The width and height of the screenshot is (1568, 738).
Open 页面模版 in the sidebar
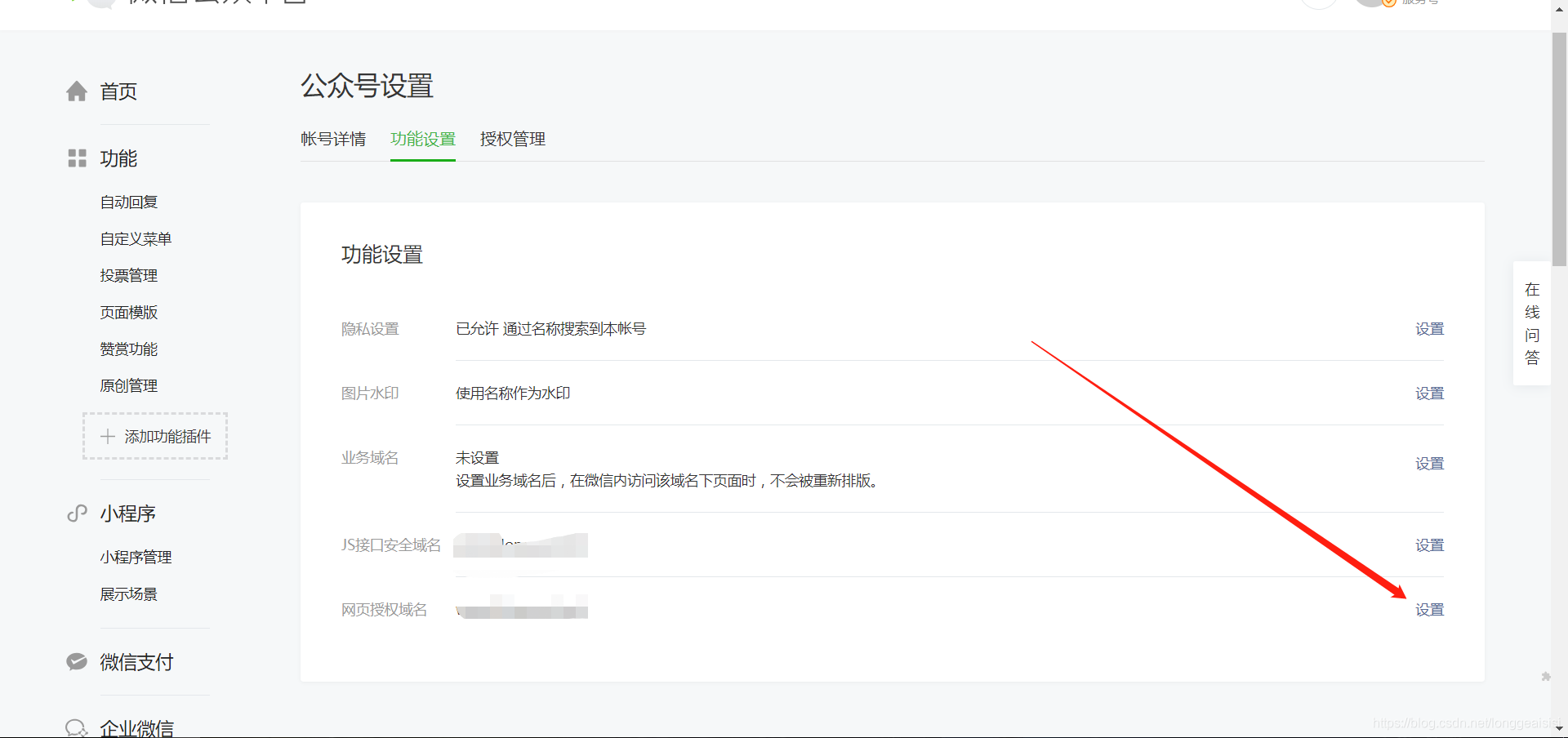click(x=129, y=313)
